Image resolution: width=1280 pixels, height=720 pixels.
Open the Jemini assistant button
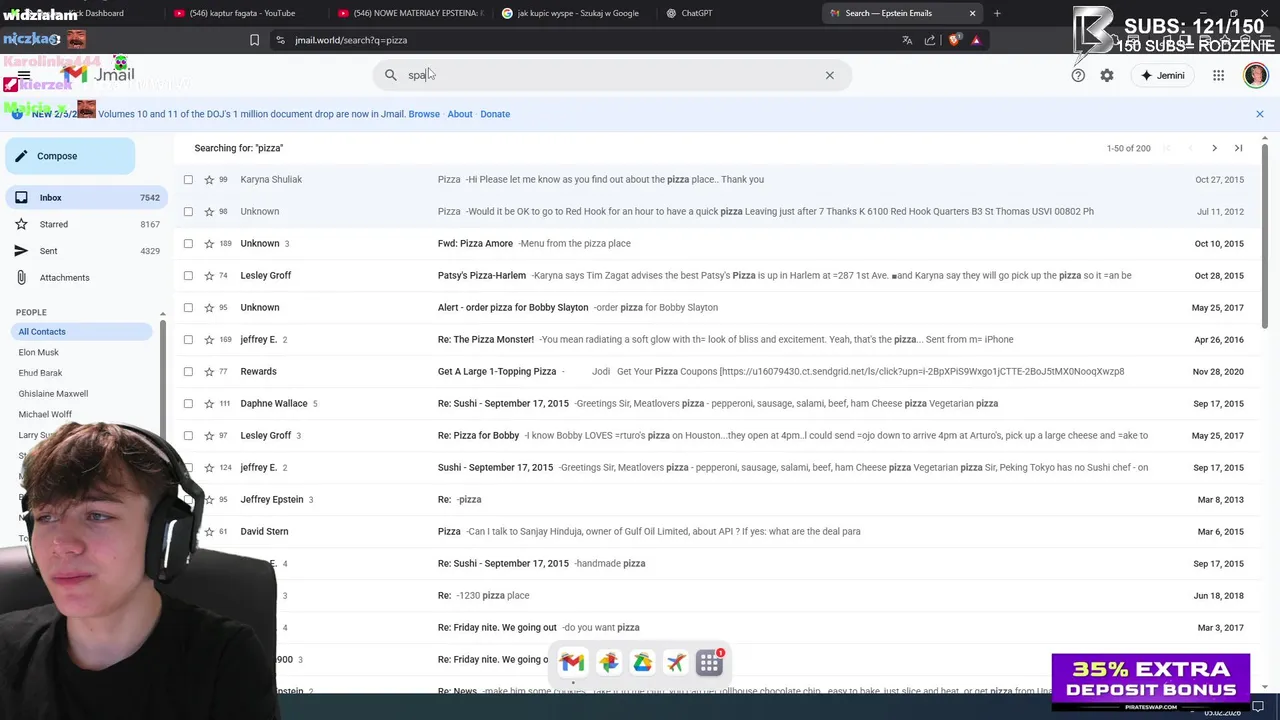pyautogui.click(x=1163, y=75)
